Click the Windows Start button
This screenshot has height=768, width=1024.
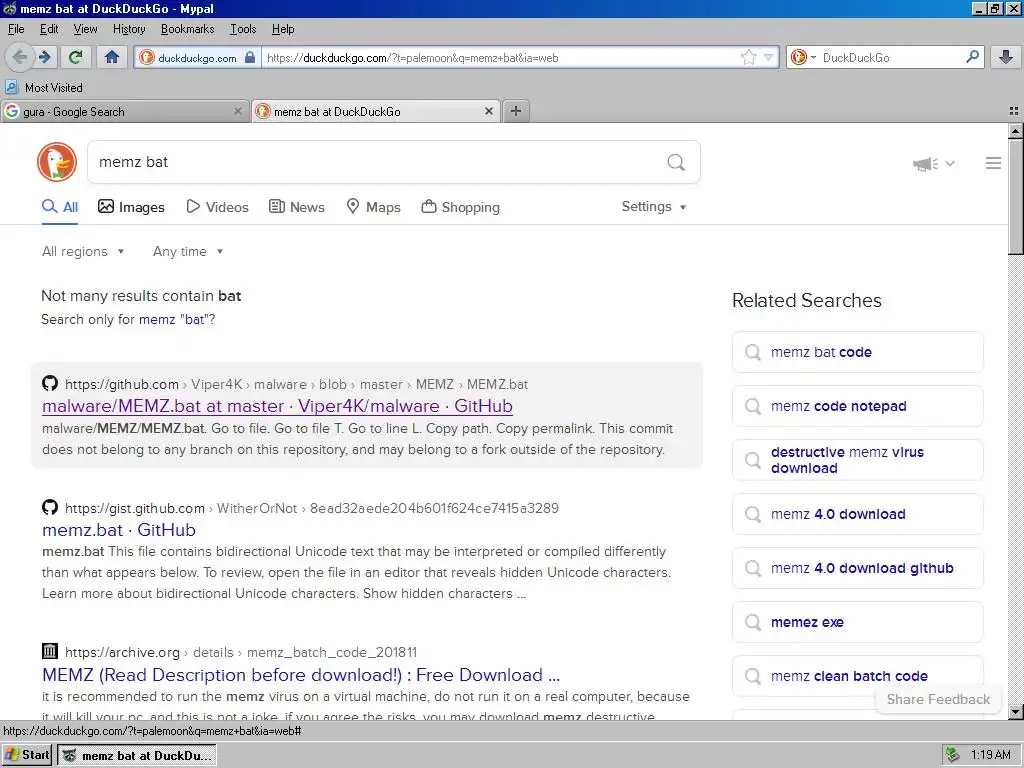27,755
